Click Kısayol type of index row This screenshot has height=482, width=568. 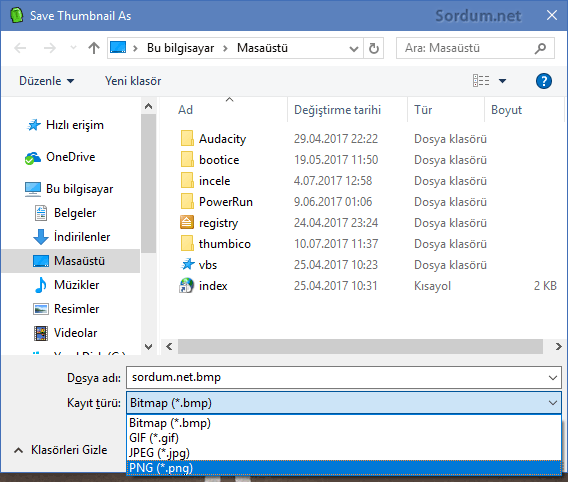(433, 286)
